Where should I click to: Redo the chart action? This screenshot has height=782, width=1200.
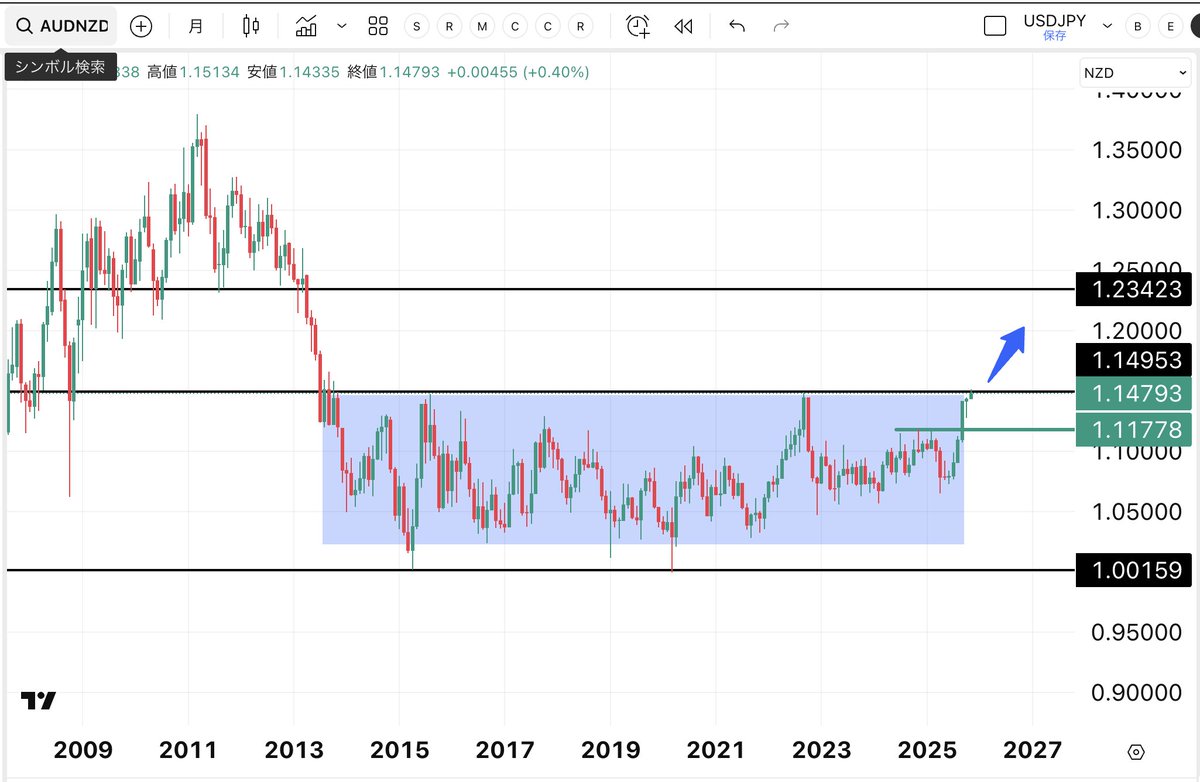[782, 27]
